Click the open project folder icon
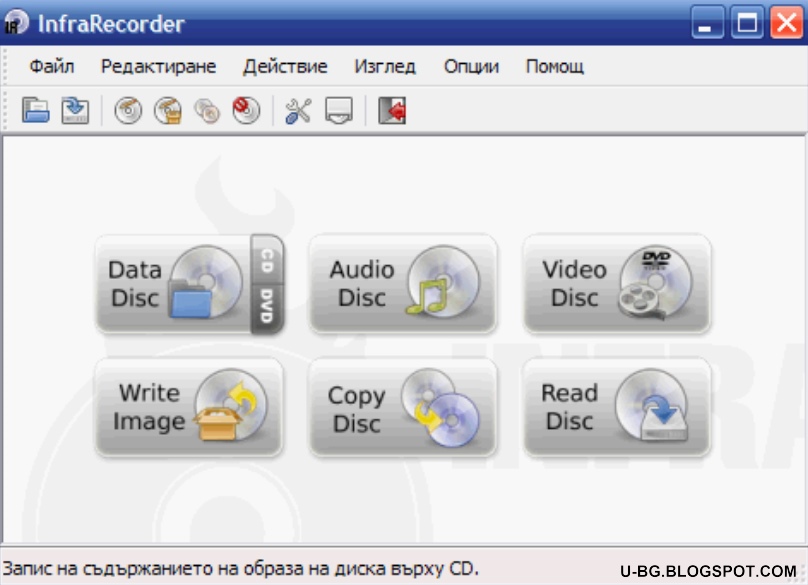 36,110
